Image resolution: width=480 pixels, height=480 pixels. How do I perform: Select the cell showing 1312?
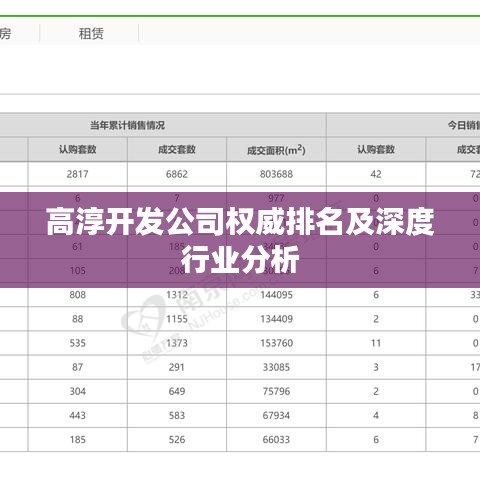[177, 295]
